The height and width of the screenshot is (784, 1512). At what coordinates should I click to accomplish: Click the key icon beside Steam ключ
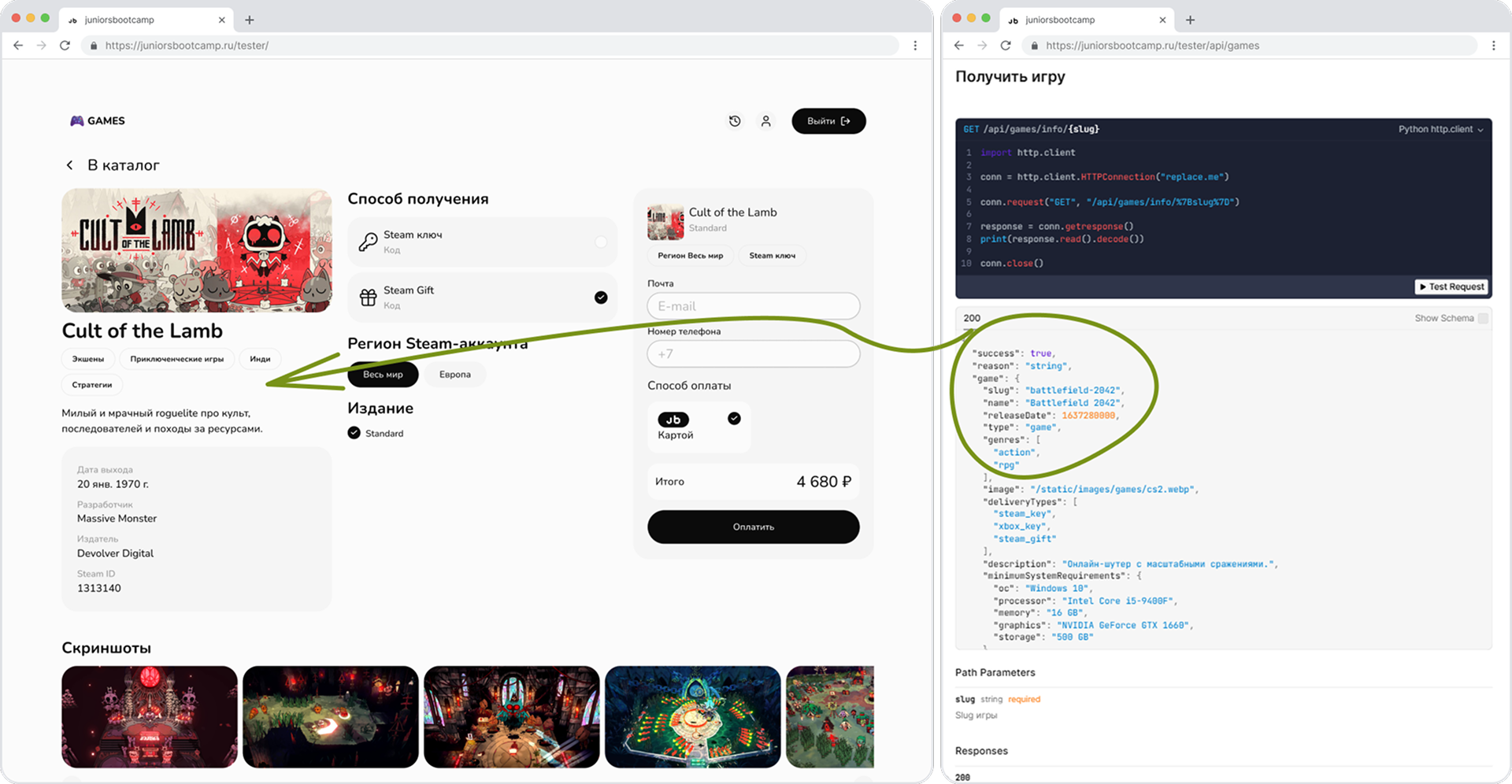point(368,242)
